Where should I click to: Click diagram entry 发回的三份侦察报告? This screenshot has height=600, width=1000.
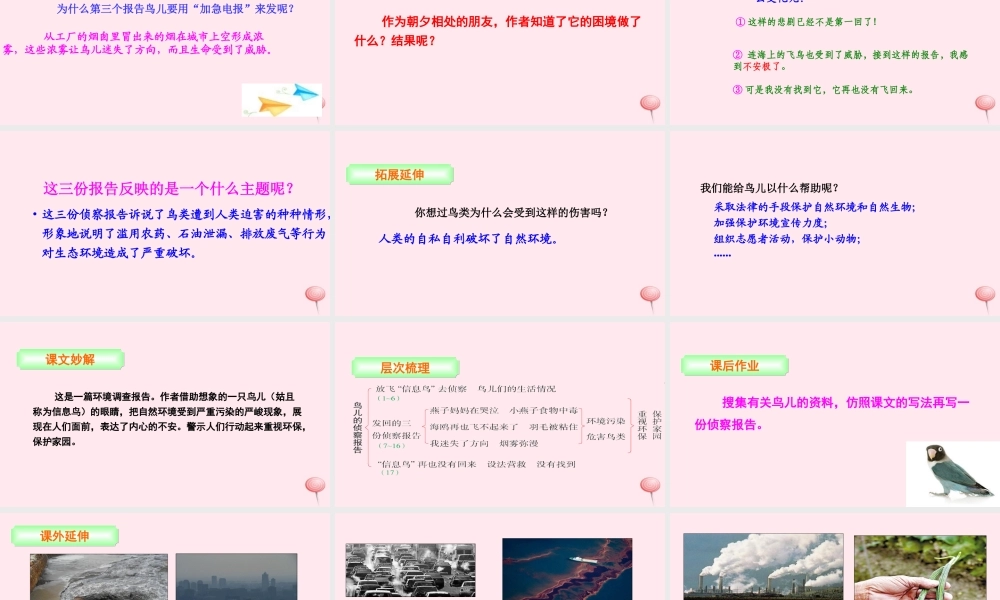pos(396,429)
